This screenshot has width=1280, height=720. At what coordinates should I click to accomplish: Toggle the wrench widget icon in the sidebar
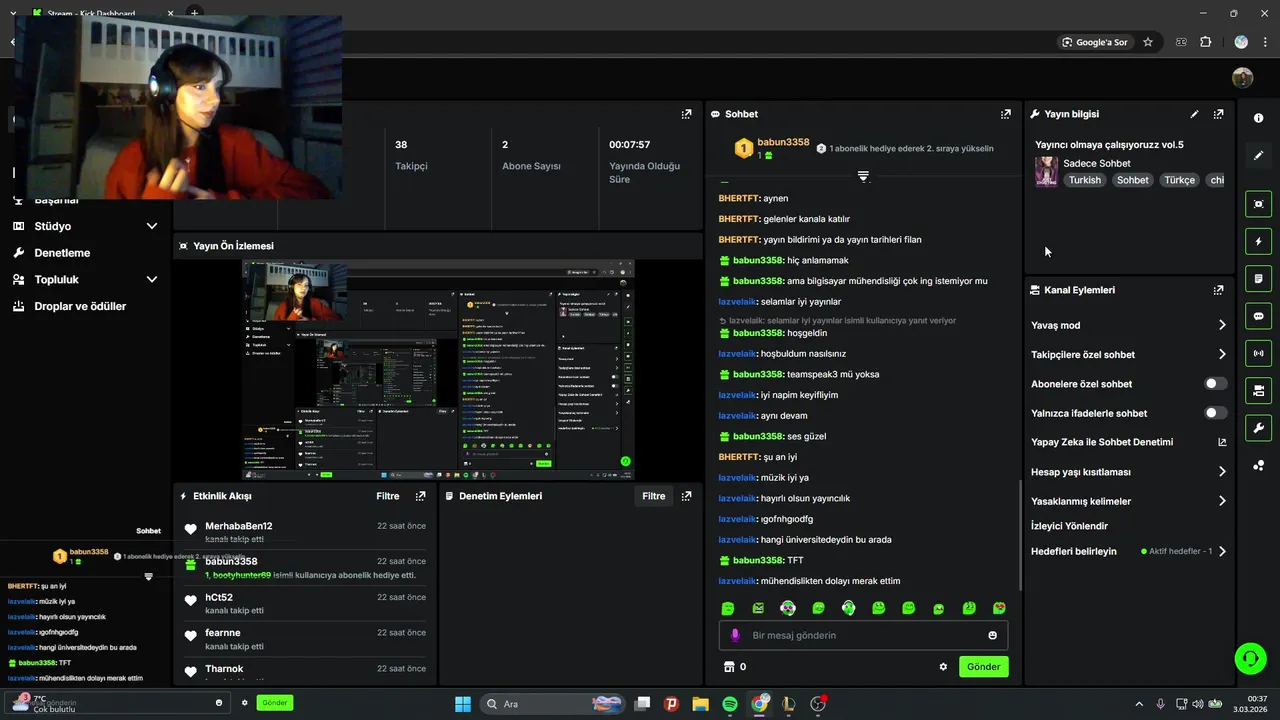[1258, 428]
